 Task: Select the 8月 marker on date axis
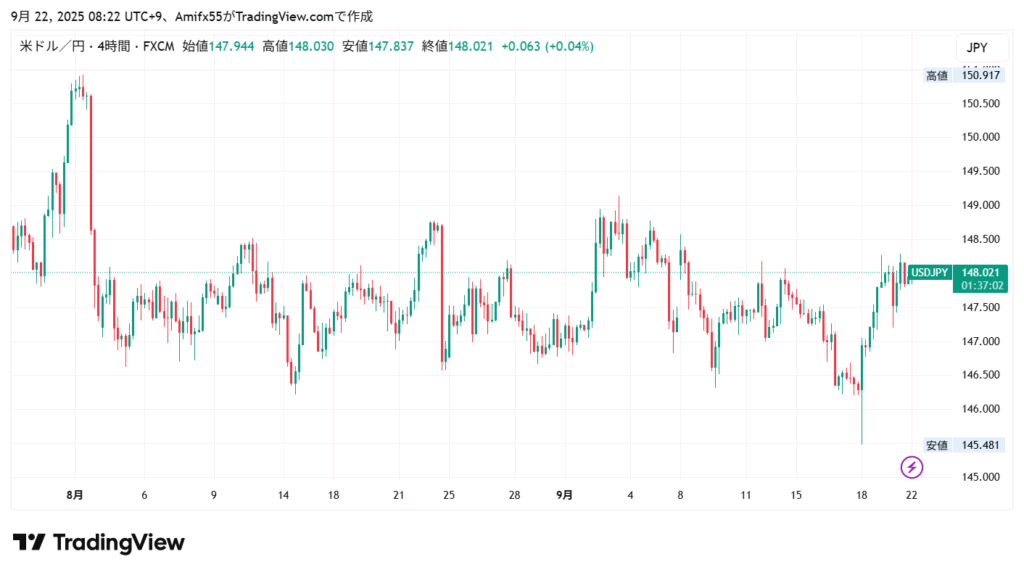point(74,495)
